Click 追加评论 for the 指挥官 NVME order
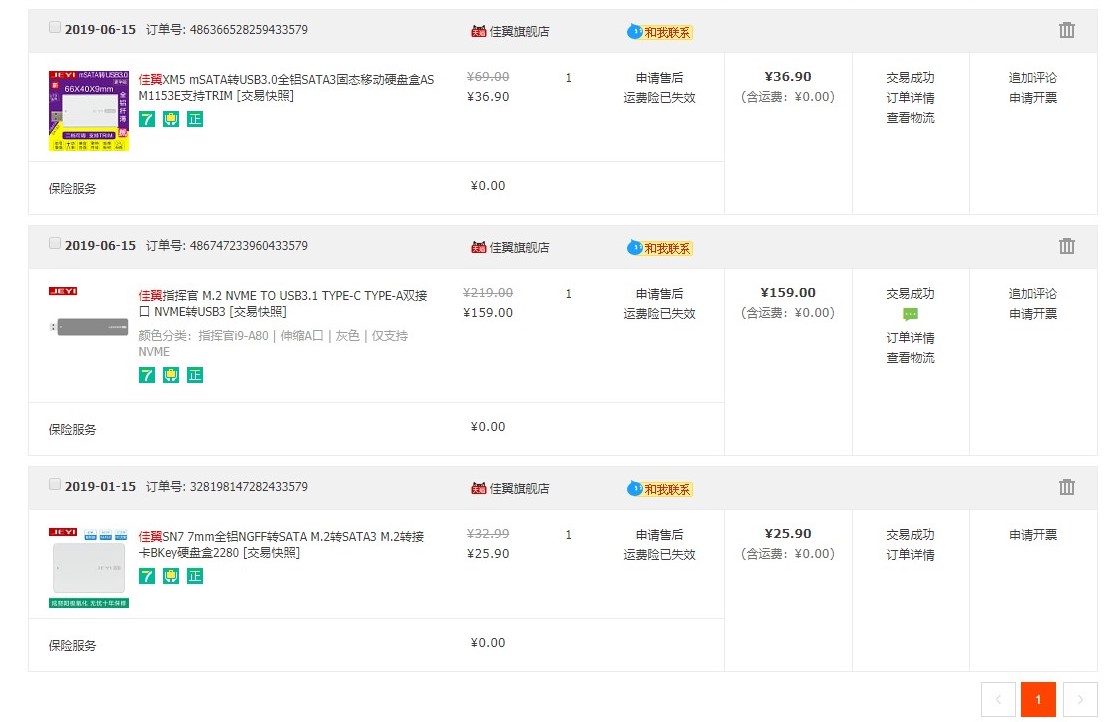Viewport: 1106px width, 722px height. point(1033,293)
